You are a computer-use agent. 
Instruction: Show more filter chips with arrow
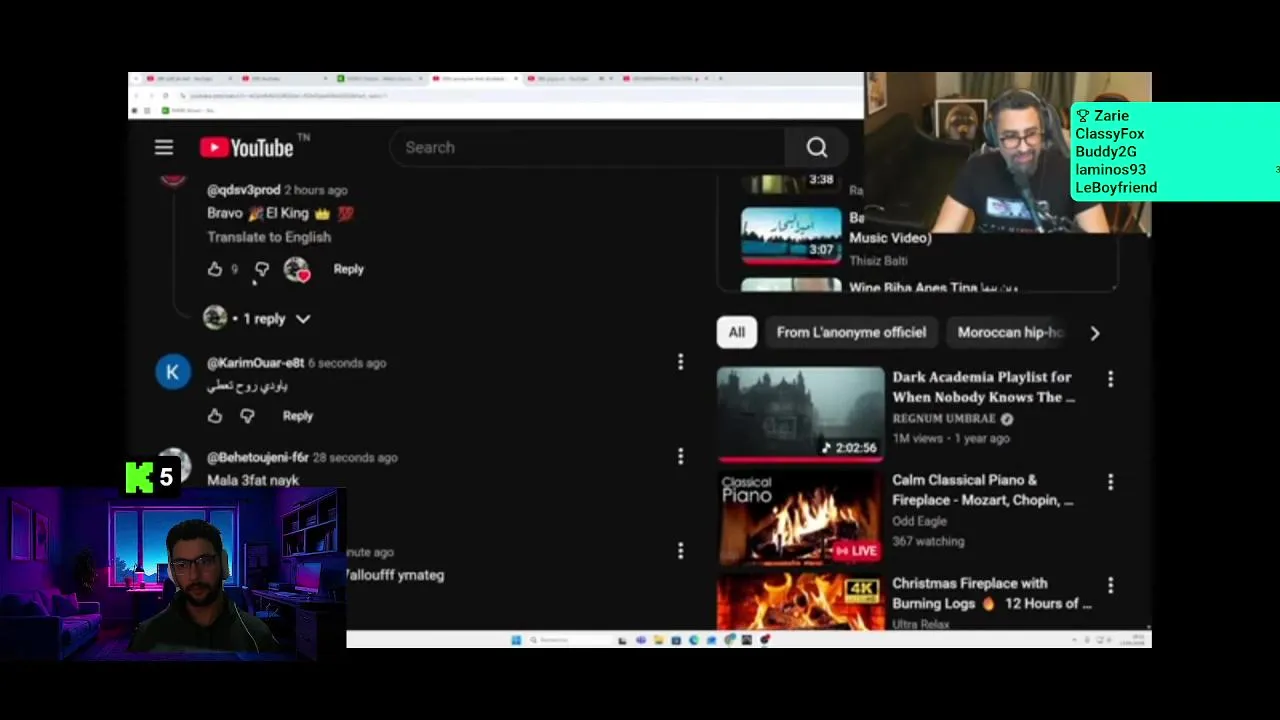click(1095, 333)
